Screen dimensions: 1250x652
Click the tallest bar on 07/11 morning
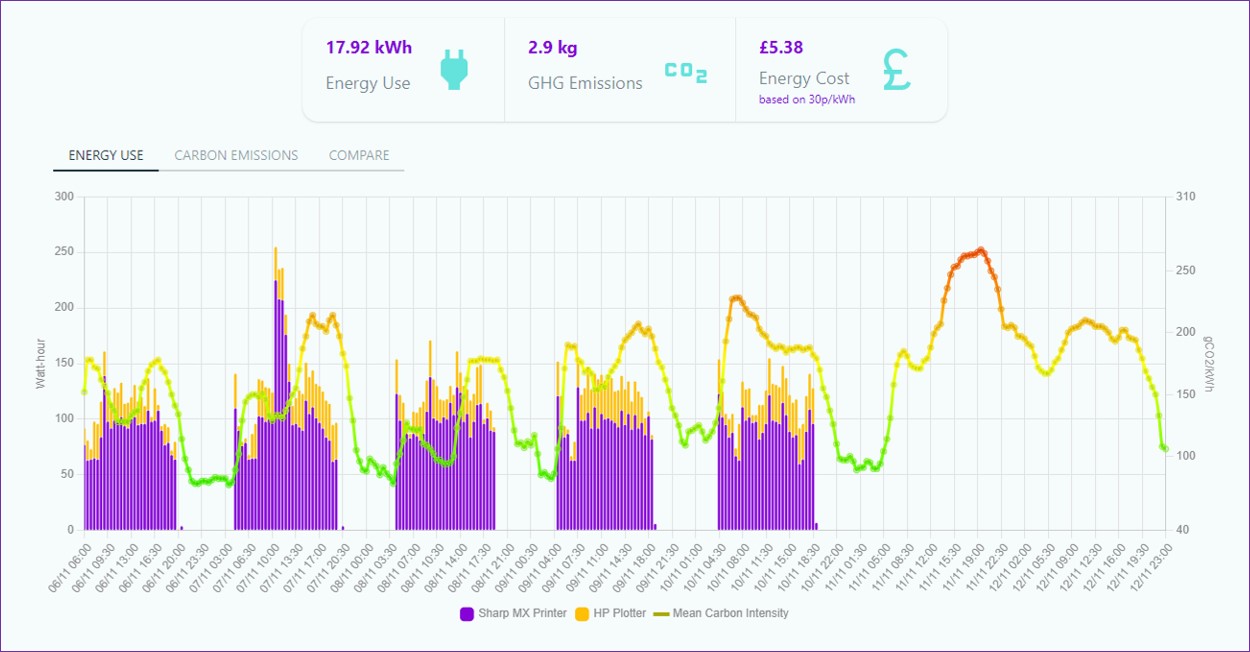click(275, 388)
